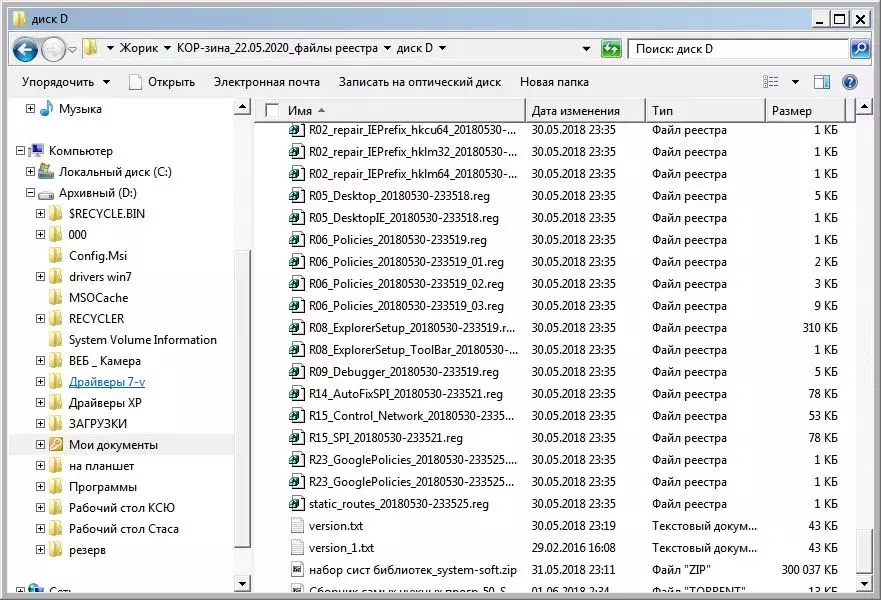
Task: Click КОР-зина_22.05.2020_файлы реестра breadcrumb
Action: tap(277, 48)
